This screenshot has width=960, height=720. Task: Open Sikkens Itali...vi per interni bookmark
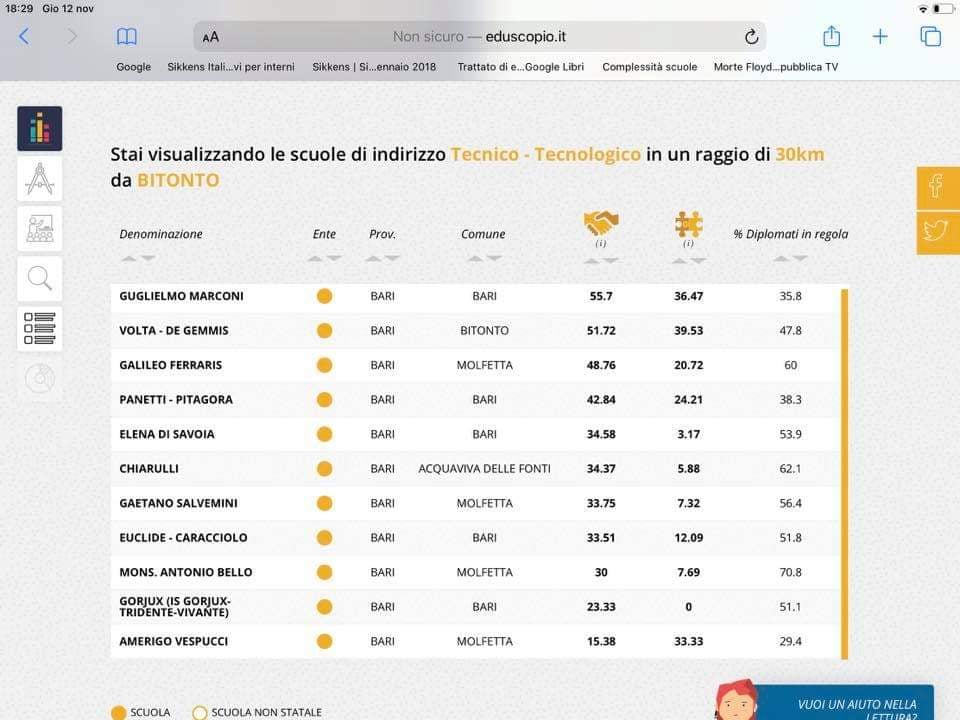231,67
